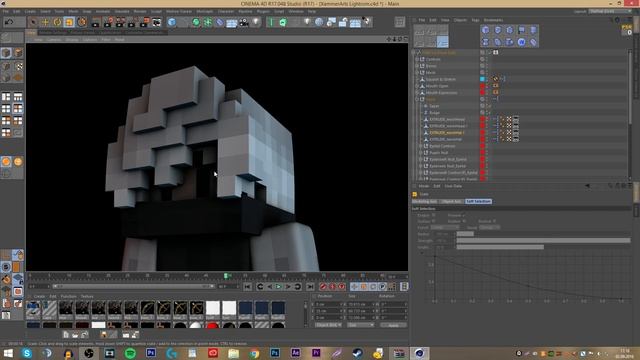Play the animation forwards

coord(279,287)
